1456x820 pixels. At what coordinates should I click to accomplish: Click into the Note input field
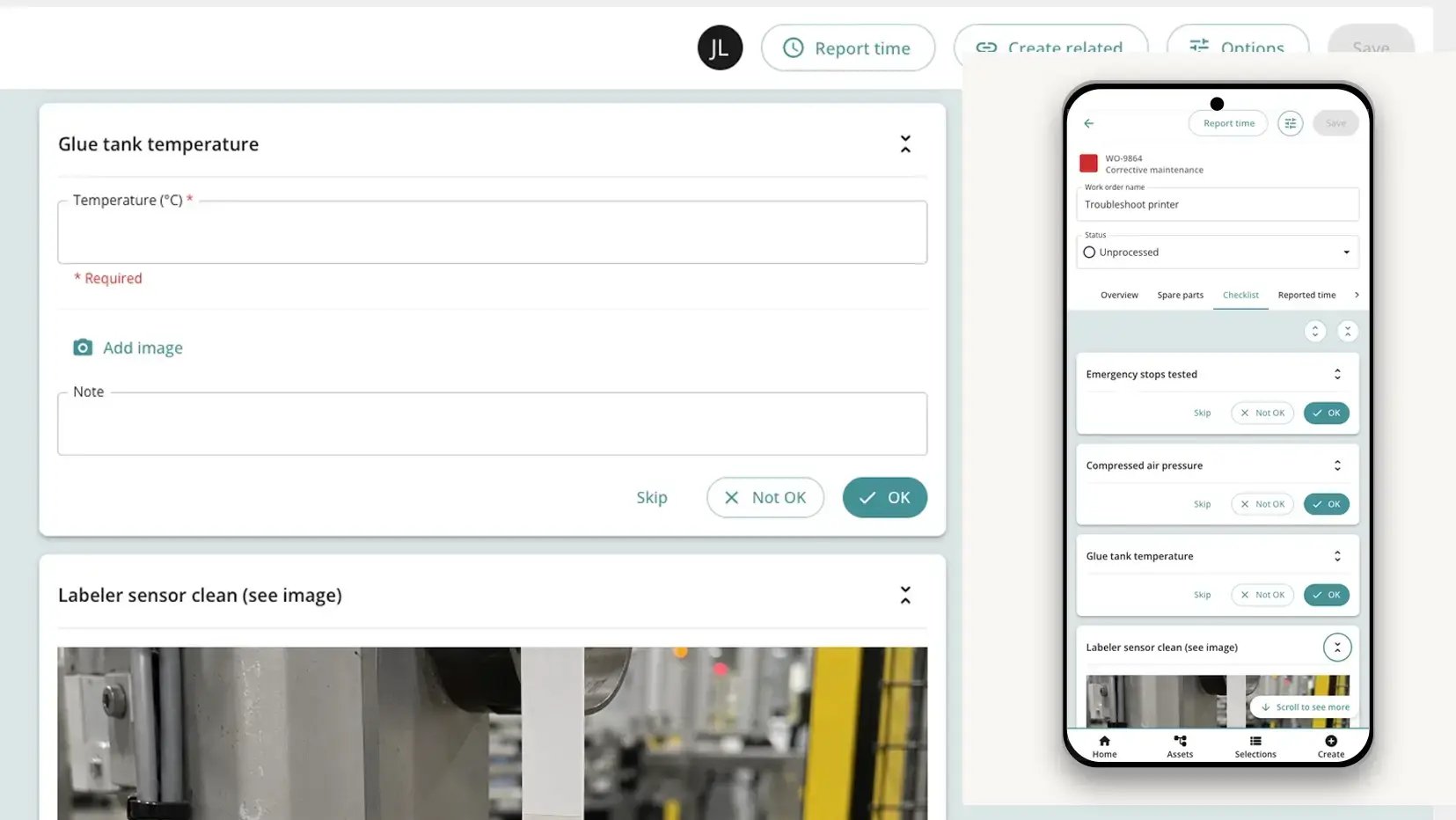click(492, 423)
